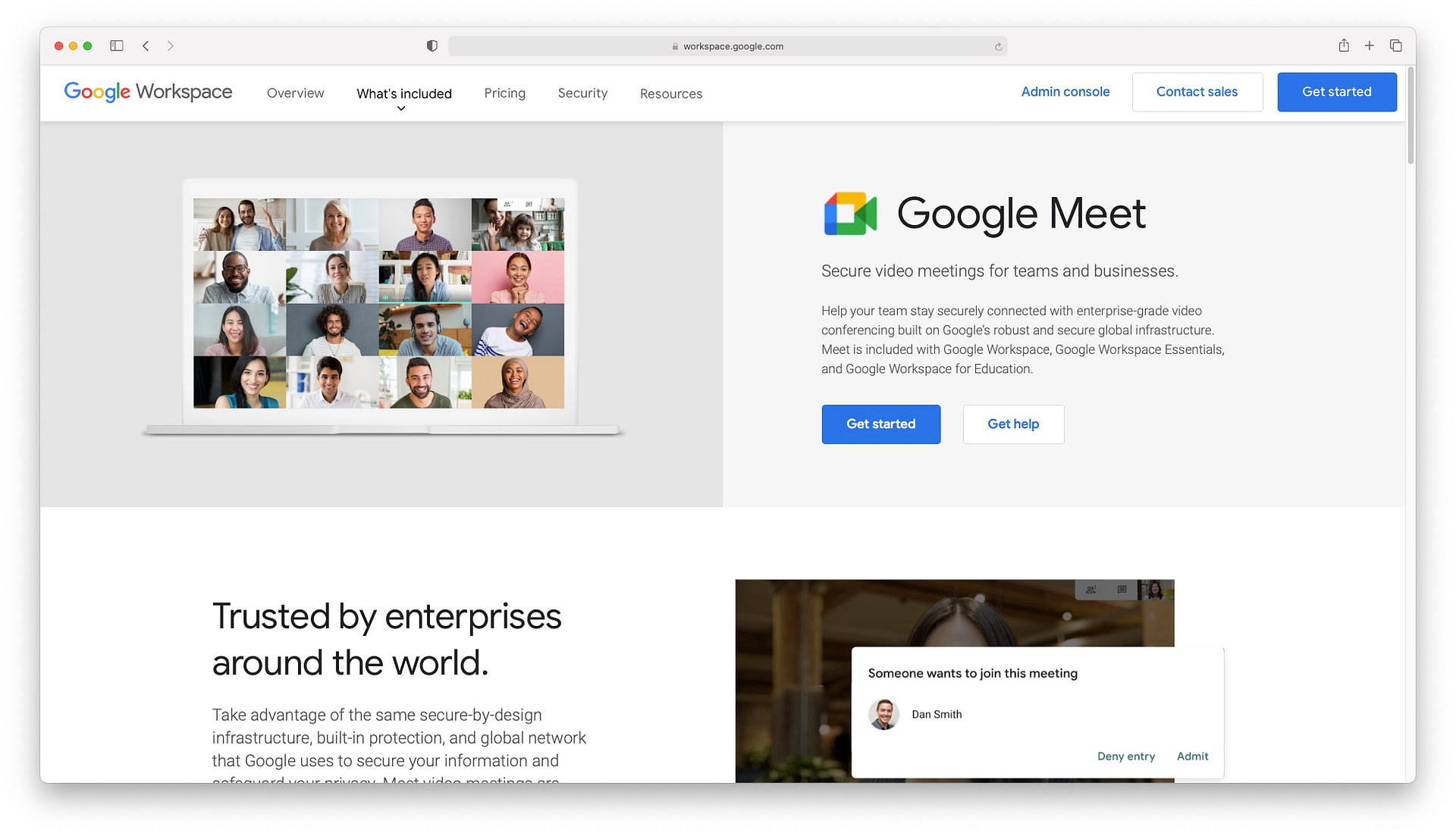Click Get started in the header

(1337, 92)
